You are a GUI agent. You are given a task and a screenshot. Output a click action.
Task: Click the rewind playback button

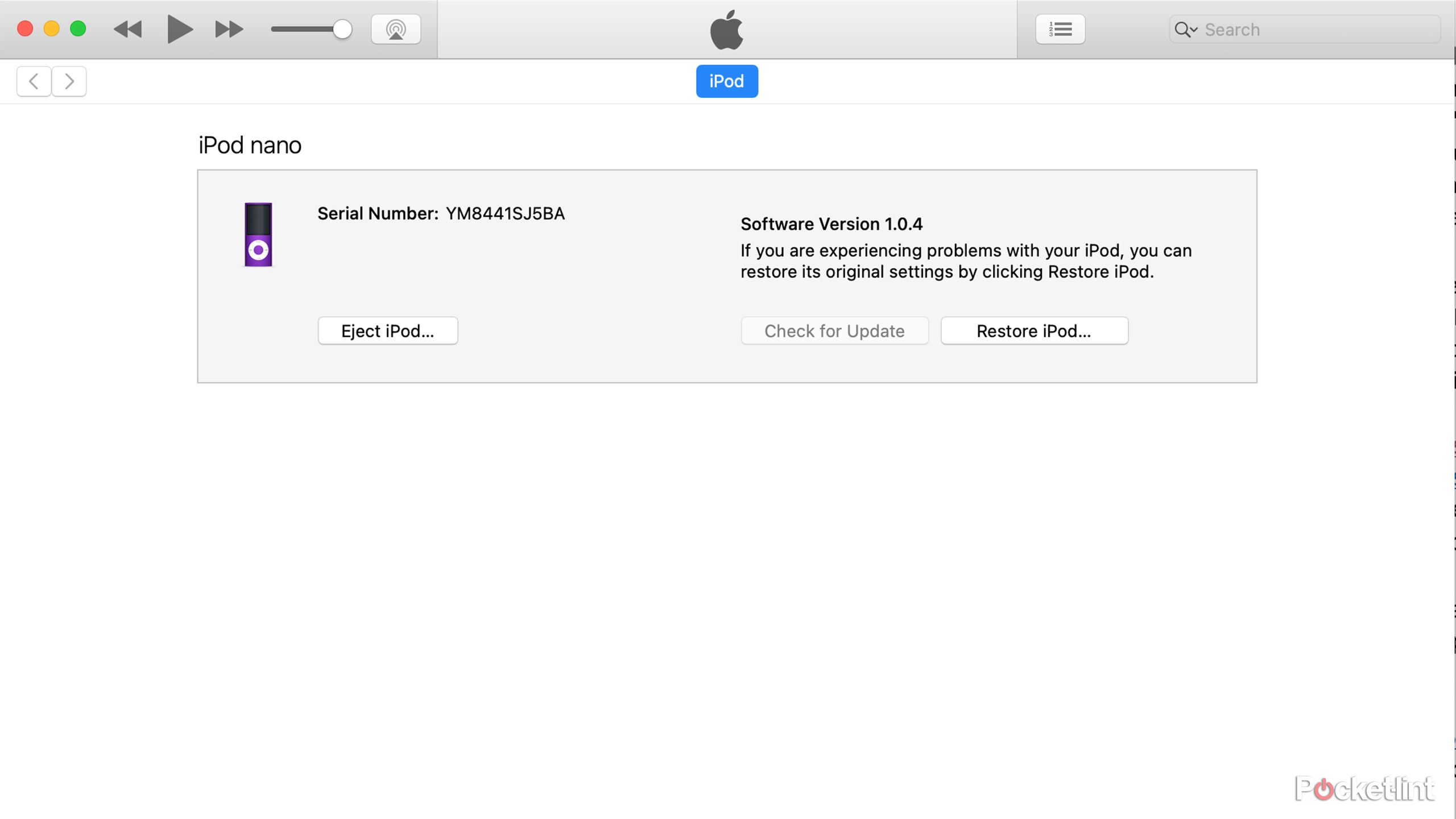(x=127, y=29)
